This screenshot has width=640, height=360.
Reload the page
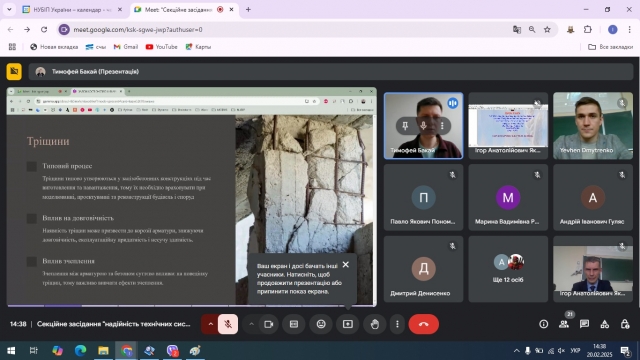[x=44, y=29]
